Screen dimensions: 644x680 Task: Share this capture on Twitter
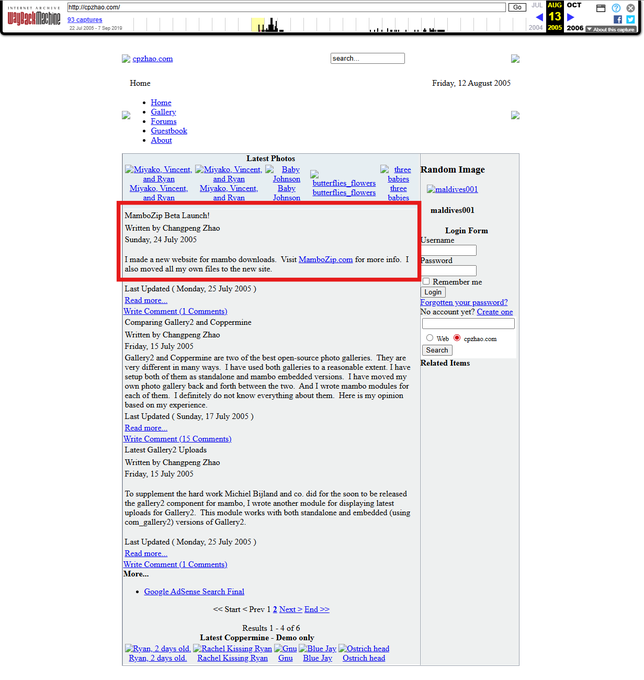coord(631,19)
